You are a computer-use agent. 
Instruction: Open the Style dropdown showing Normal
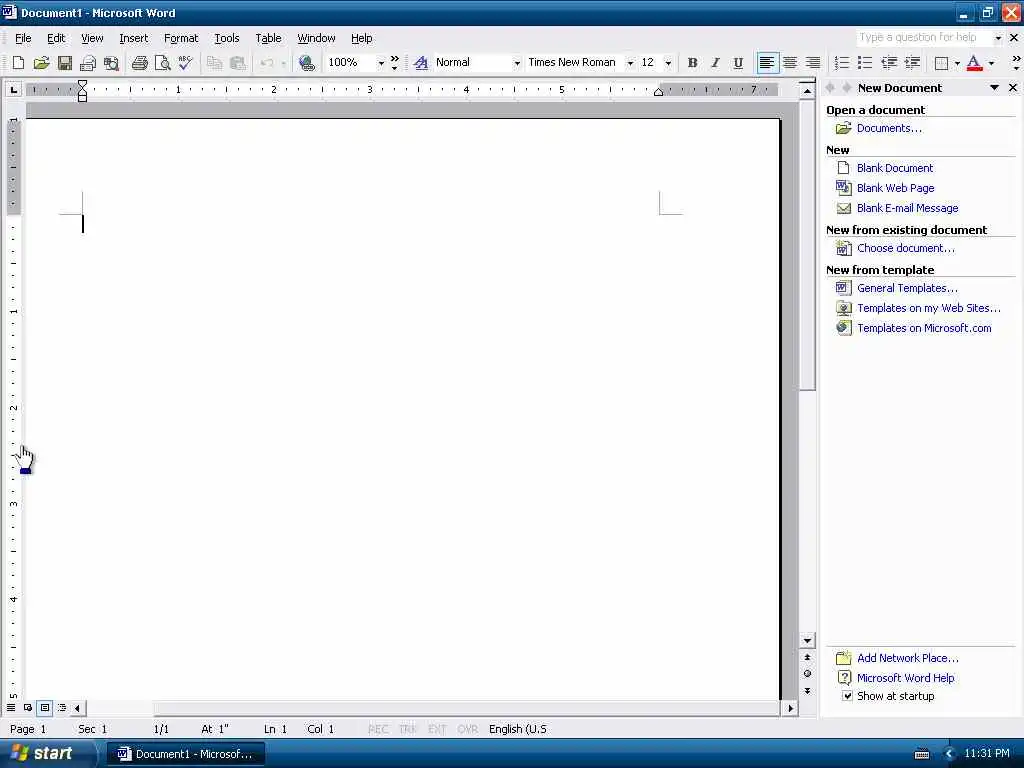[517, 63]
